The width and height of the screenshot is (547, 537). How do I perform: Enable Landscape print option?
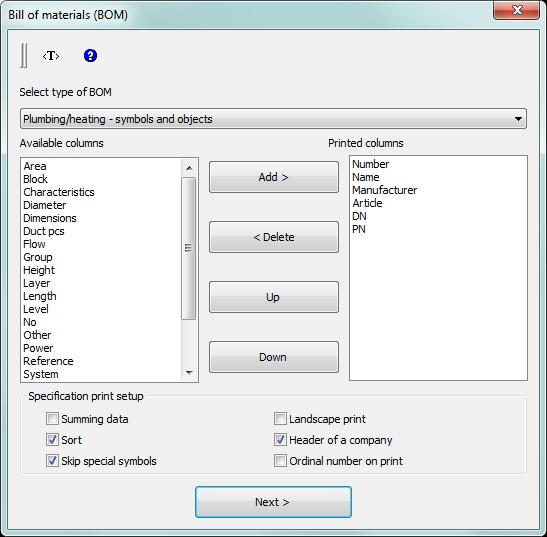[280, 419]
